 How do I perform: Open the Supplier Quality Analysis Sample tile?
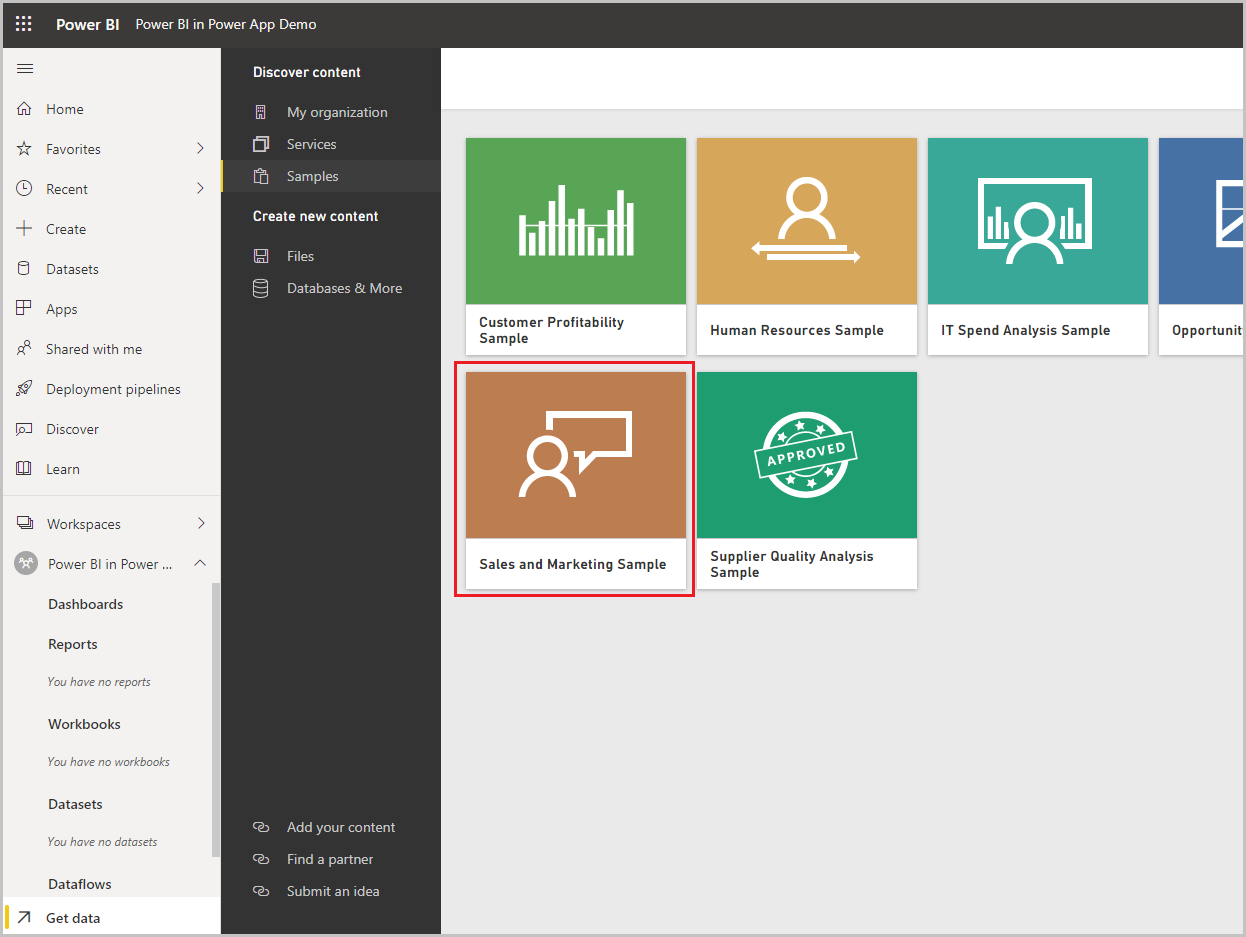point(807,480)
